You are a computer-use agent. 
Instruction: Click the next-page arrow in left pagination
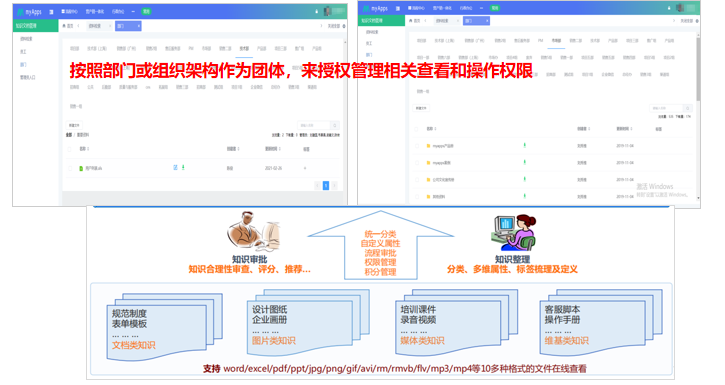[334, 185]
